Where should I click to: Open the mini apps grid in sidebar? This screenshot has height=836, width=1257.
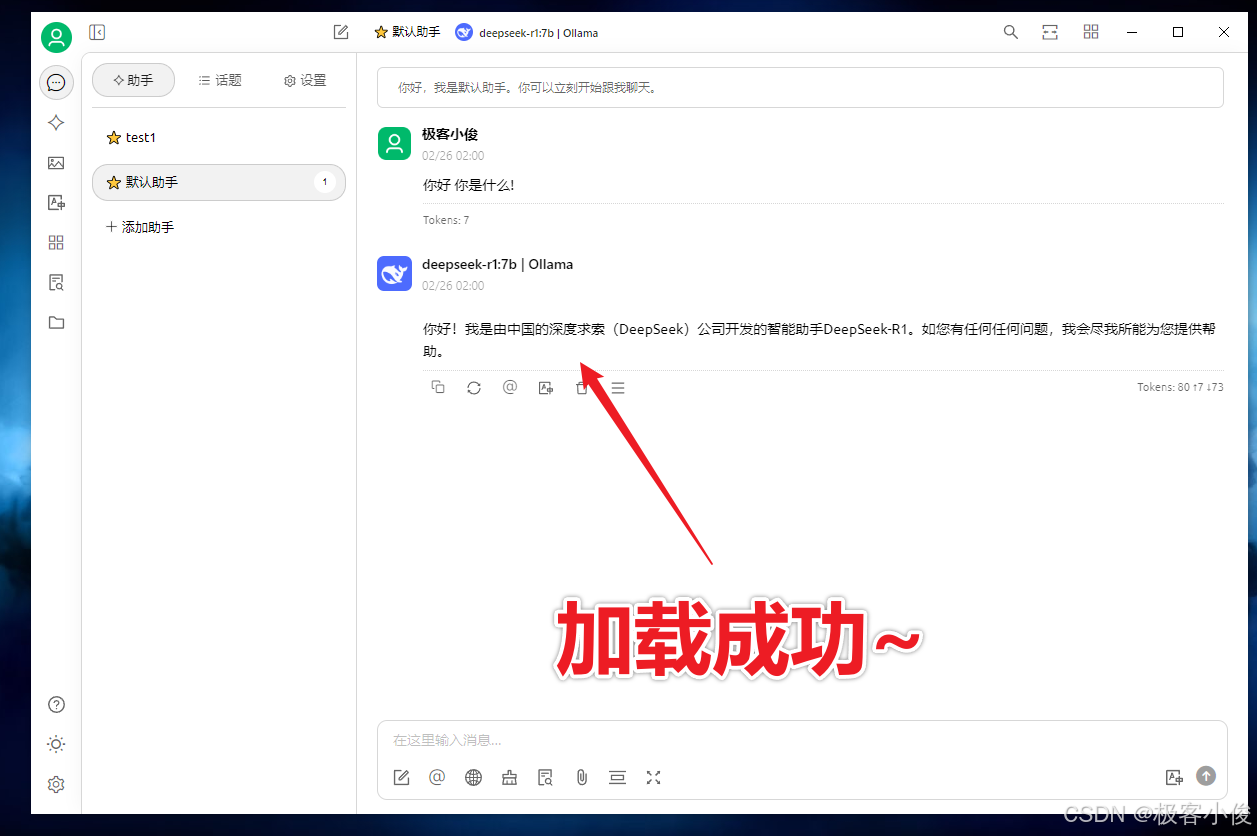[56, 242]
